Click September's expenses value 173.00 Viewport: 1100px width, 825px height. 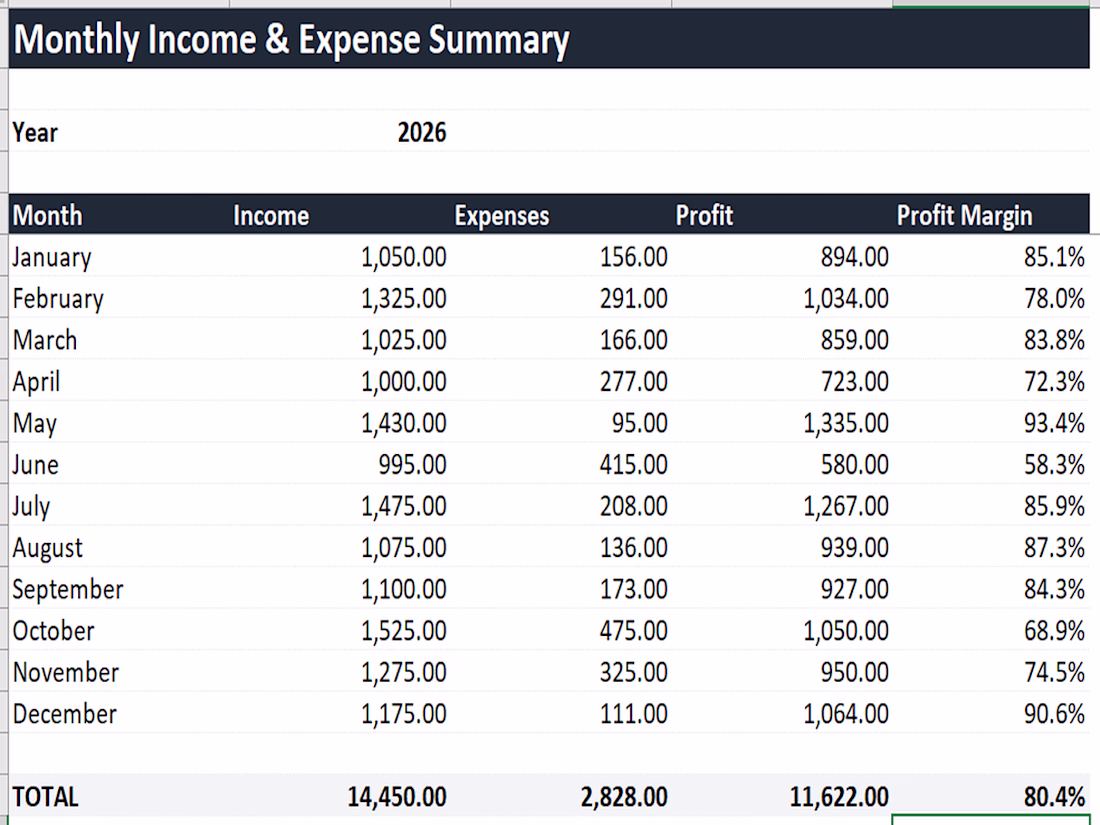coord(633,589)
